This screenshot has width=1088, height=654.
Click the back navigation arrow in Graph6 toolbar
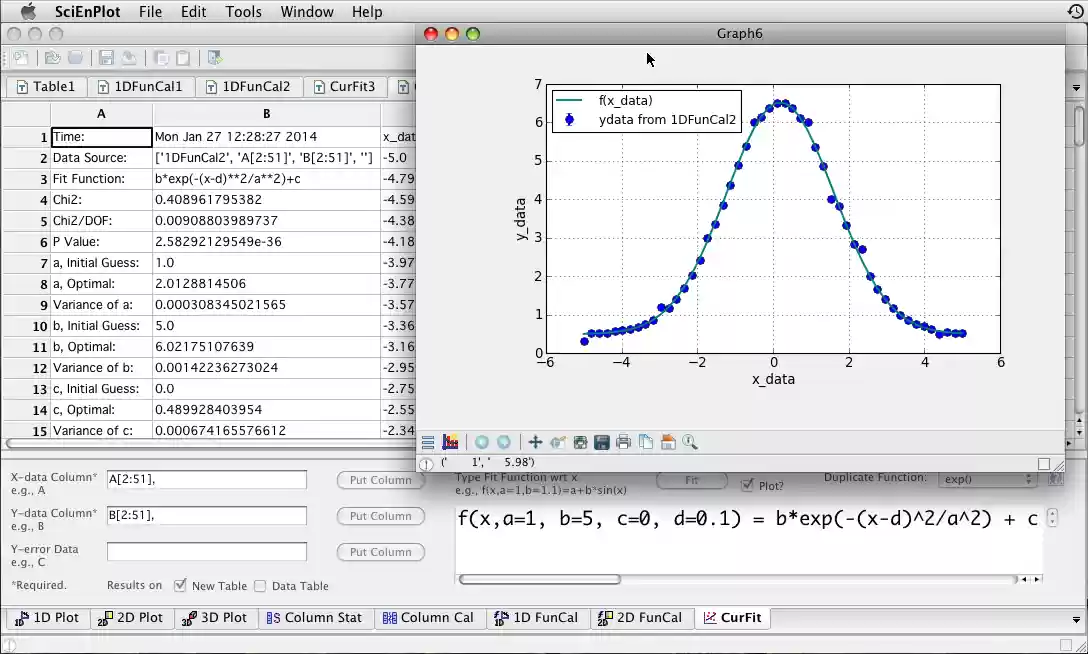pyautogui.click(x=481, y=441)
